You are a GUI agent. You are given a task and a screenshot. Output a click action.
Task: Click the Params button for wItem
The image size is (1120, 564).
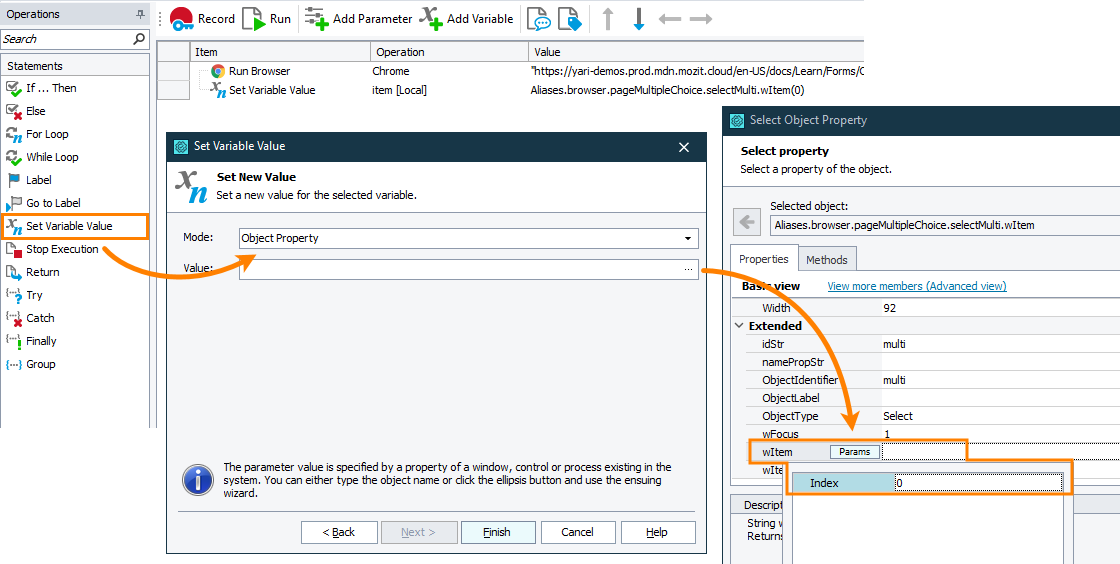pyautogui.click(x=854, y=452)
